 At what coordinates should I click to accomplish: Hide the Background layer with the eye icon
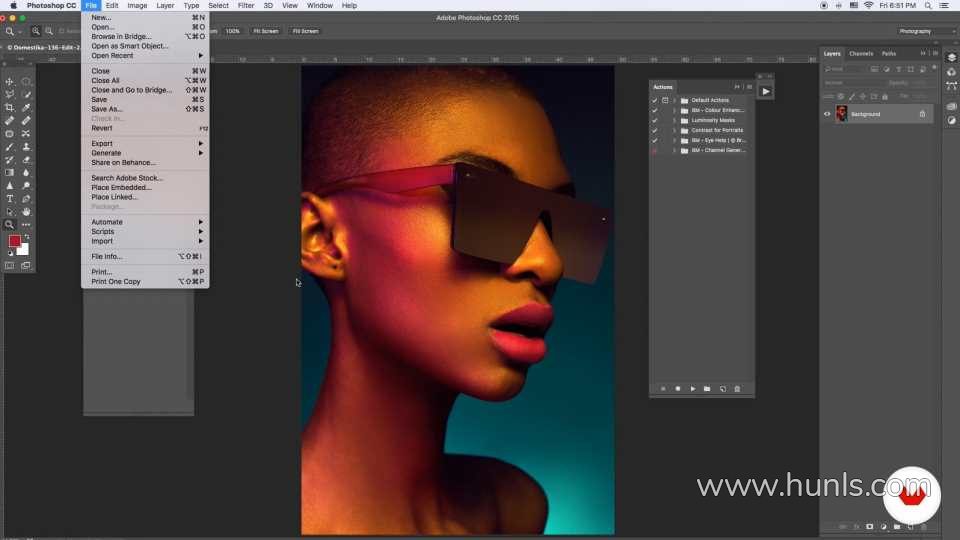827,114
